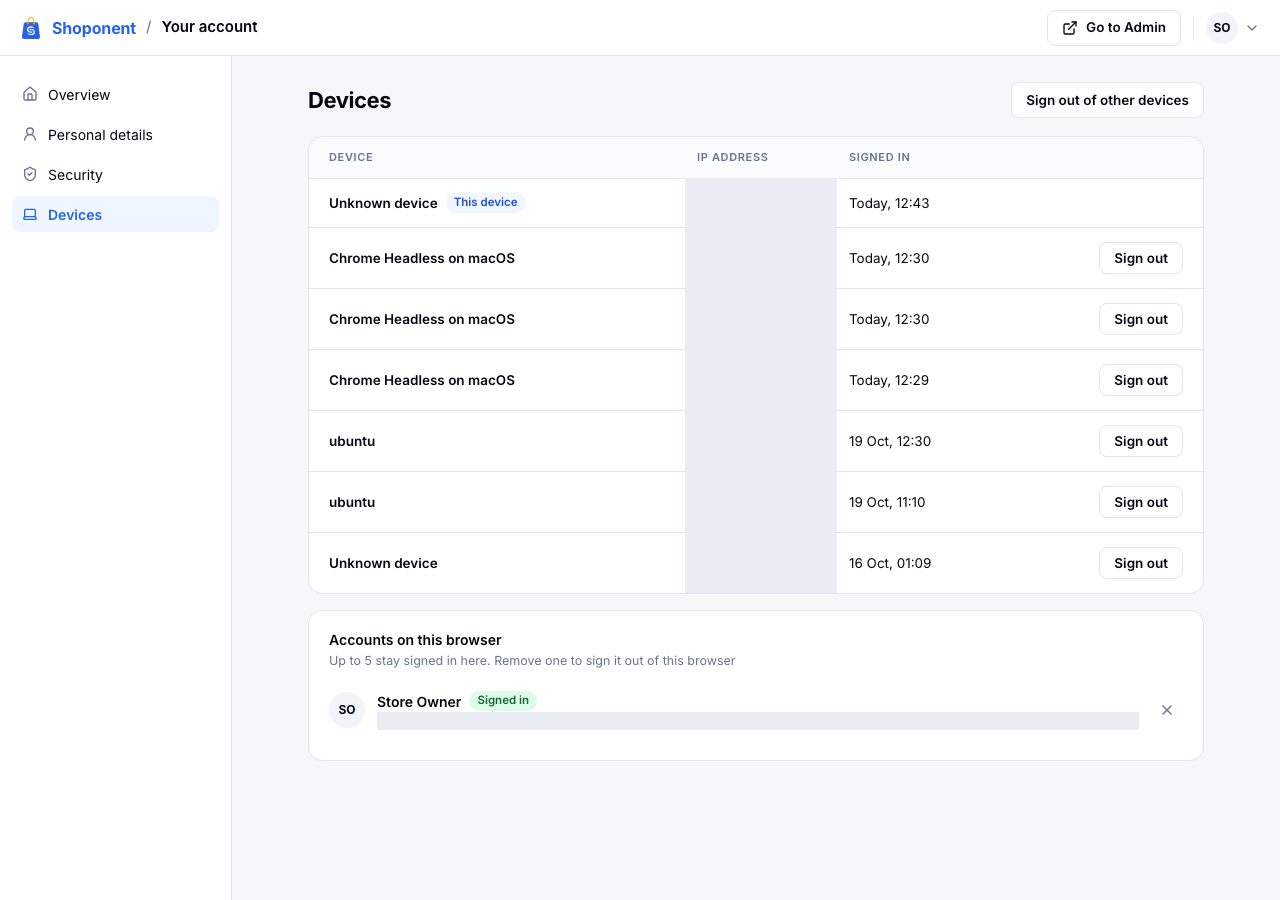
Task: Click the Today, 12:43 sign-in time
Action: tap(889, 203)
